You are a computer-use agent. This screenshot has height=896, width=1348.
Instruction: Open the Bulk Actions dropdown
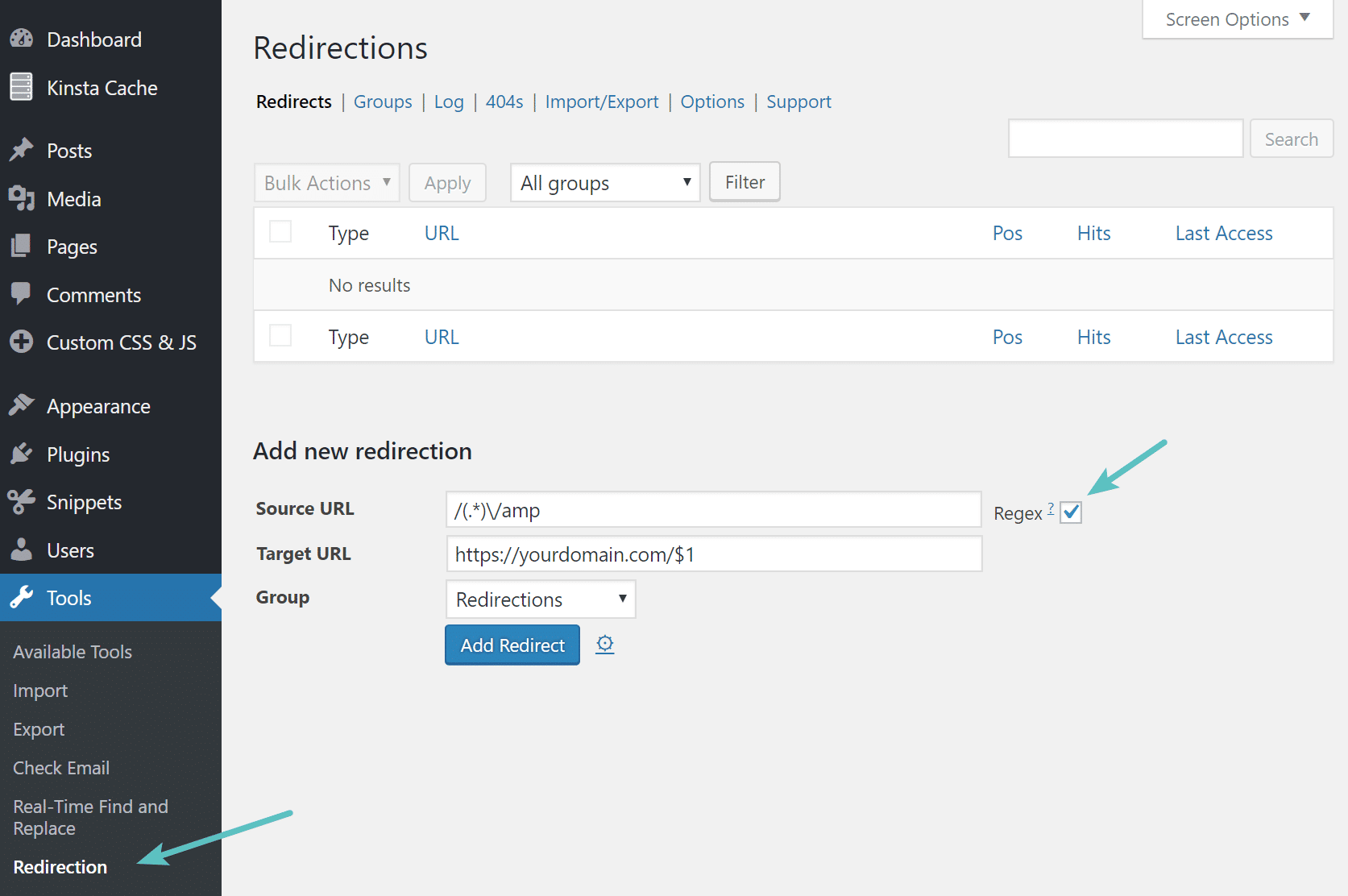click(326, 182)
